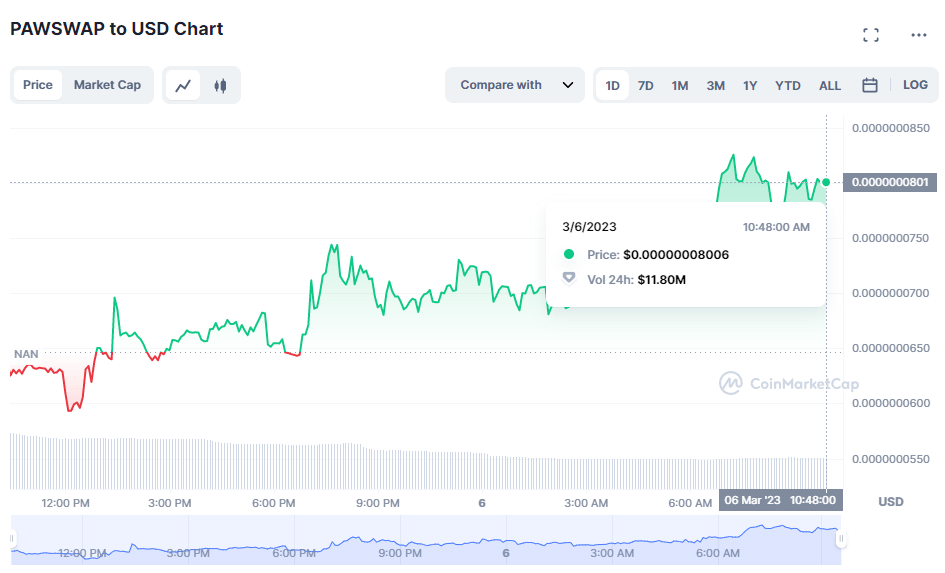The width and height of the screenshot is (945, 573).
Task: Switch to line chart view icon
Action: pyautogui.click(x=183, y=86)
